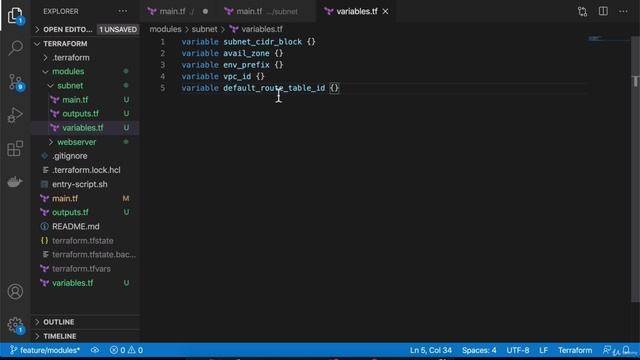The image size is (640, 360).
Task: Open the Extensions view
Action: [15, 149]
